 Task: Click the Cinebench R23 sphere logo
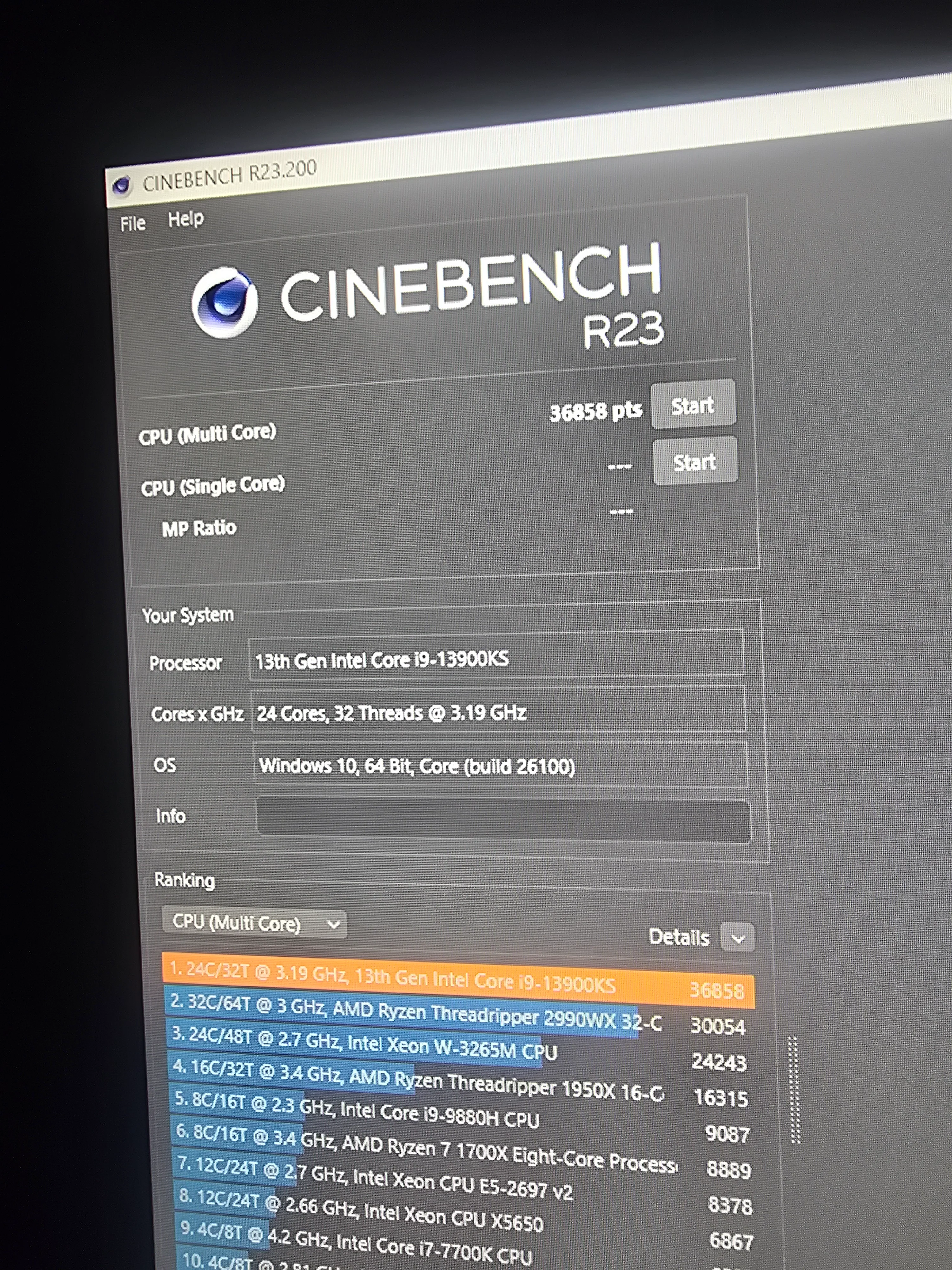(224, 302)
